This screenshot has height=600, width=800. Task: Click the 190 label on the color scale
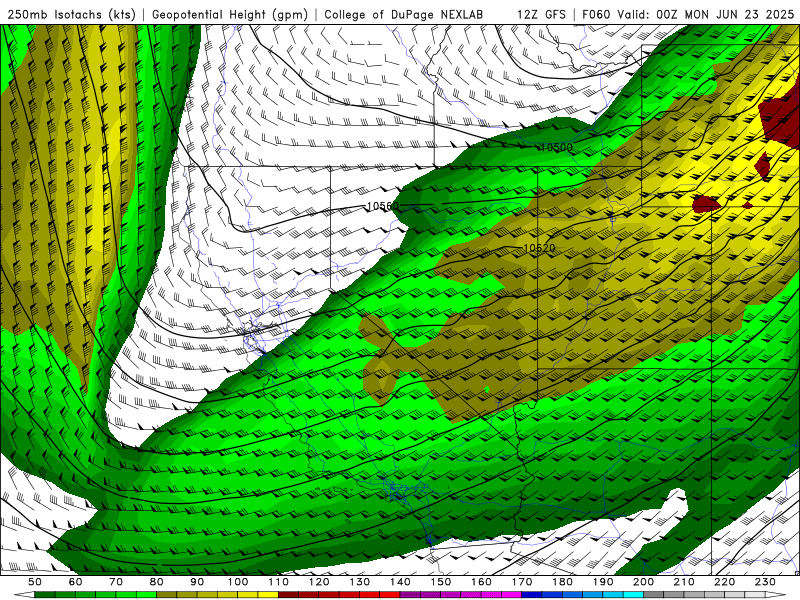[604, 582]
